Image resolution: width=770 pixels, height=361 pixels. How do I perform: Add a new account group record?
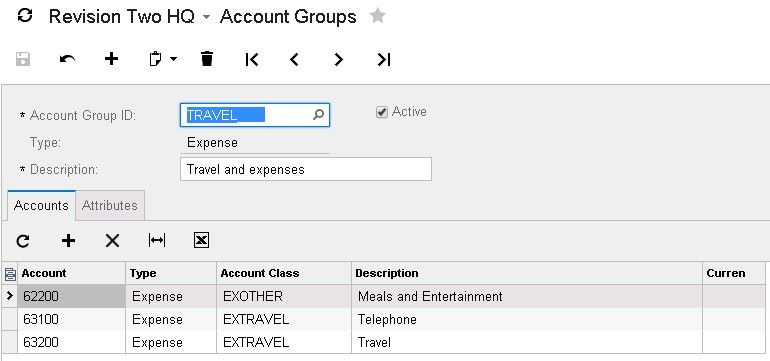[111, 59]
